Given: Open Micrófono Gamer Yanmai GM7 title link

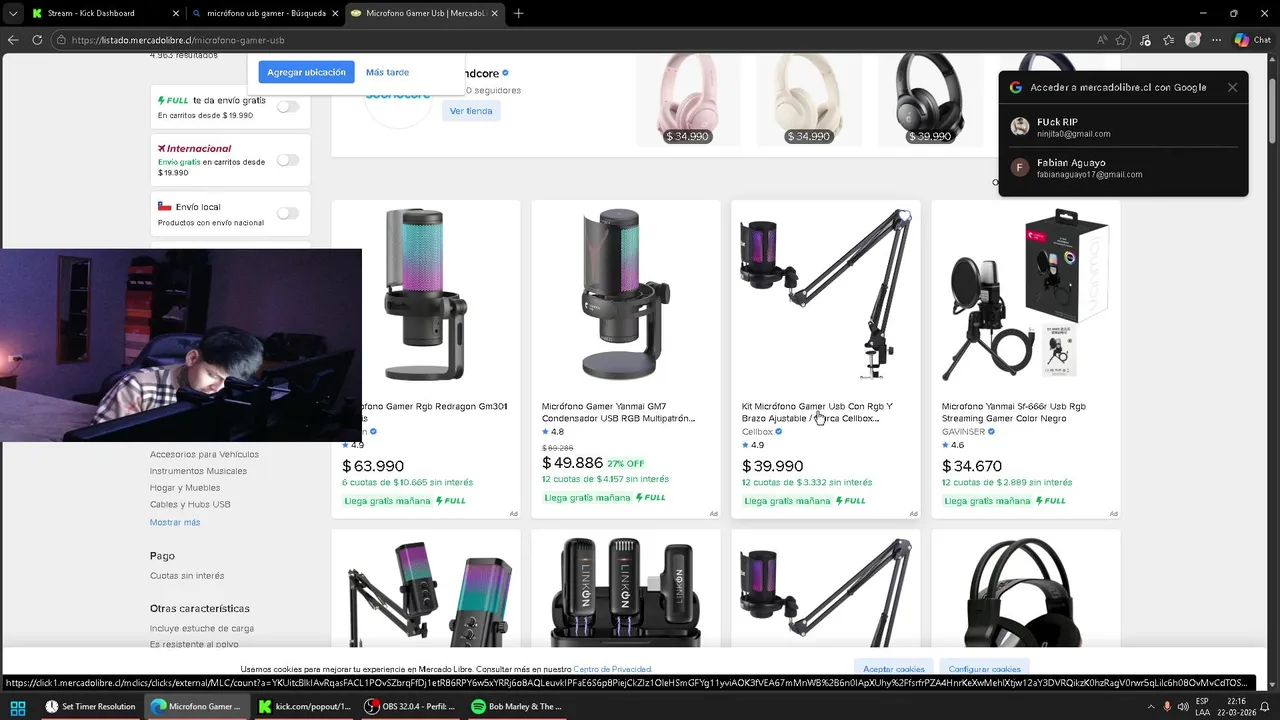Looking at the screenshot, I should click(618, 412).
